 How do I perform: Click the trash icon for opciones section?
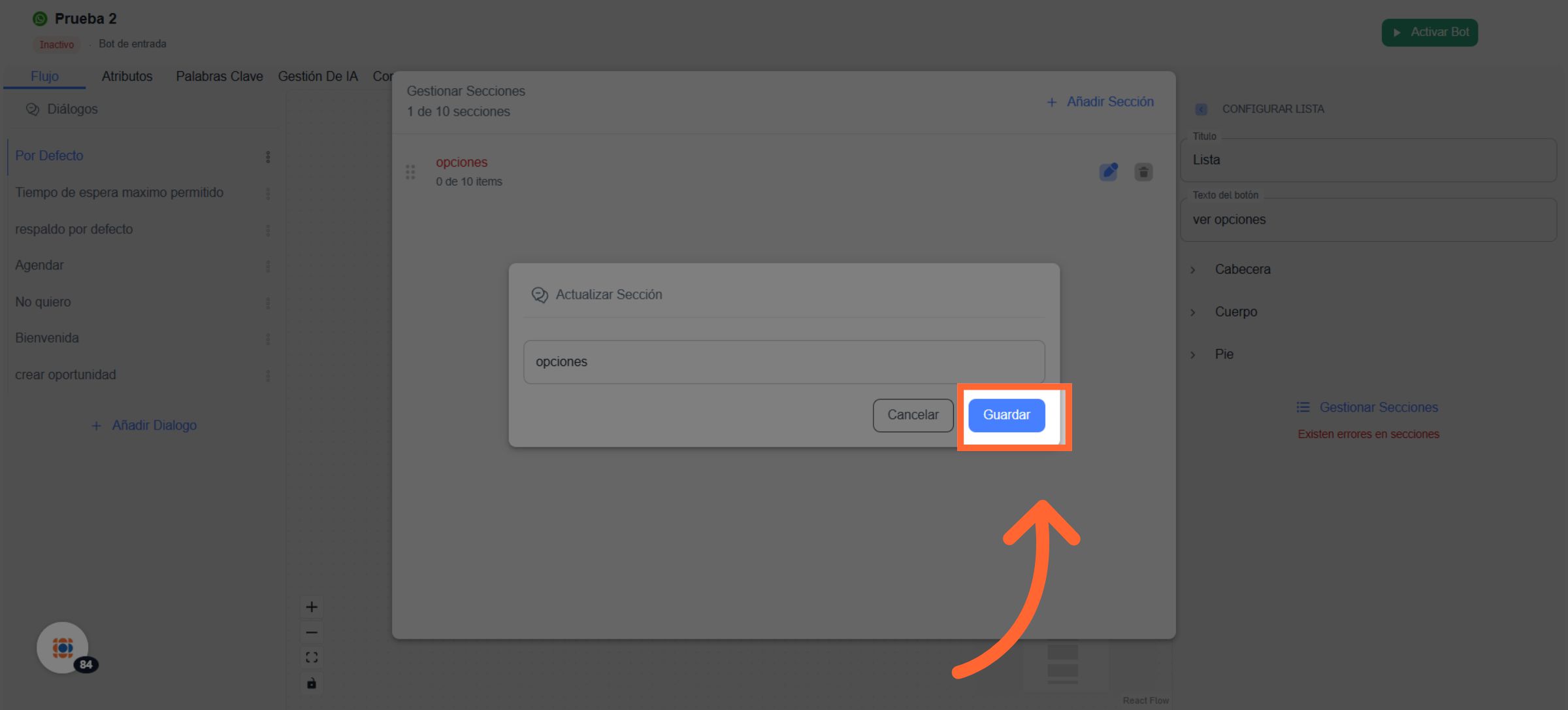click(x=1143, y=172)
